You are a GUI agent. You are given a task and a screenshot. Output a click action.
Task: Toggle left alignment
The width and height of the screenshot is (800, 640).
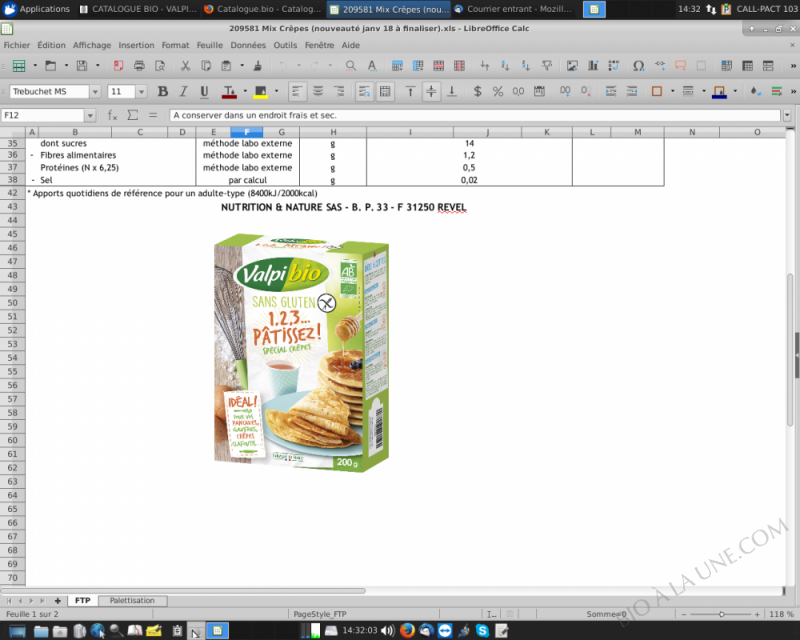pos(297,91)
